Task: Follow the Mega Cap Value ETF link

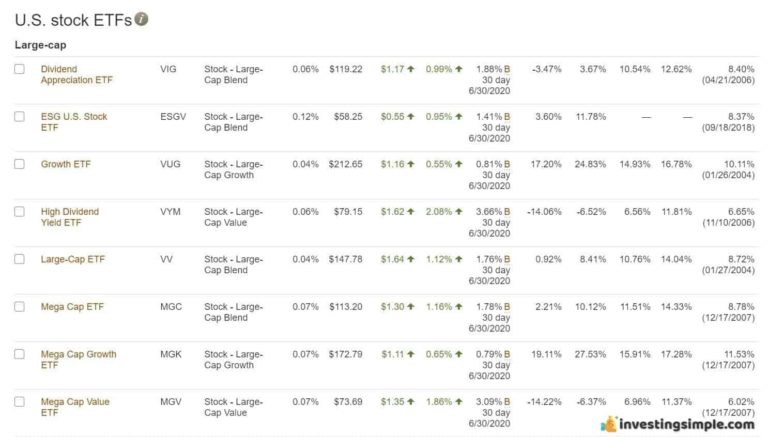Action: (x=75, y=407)
